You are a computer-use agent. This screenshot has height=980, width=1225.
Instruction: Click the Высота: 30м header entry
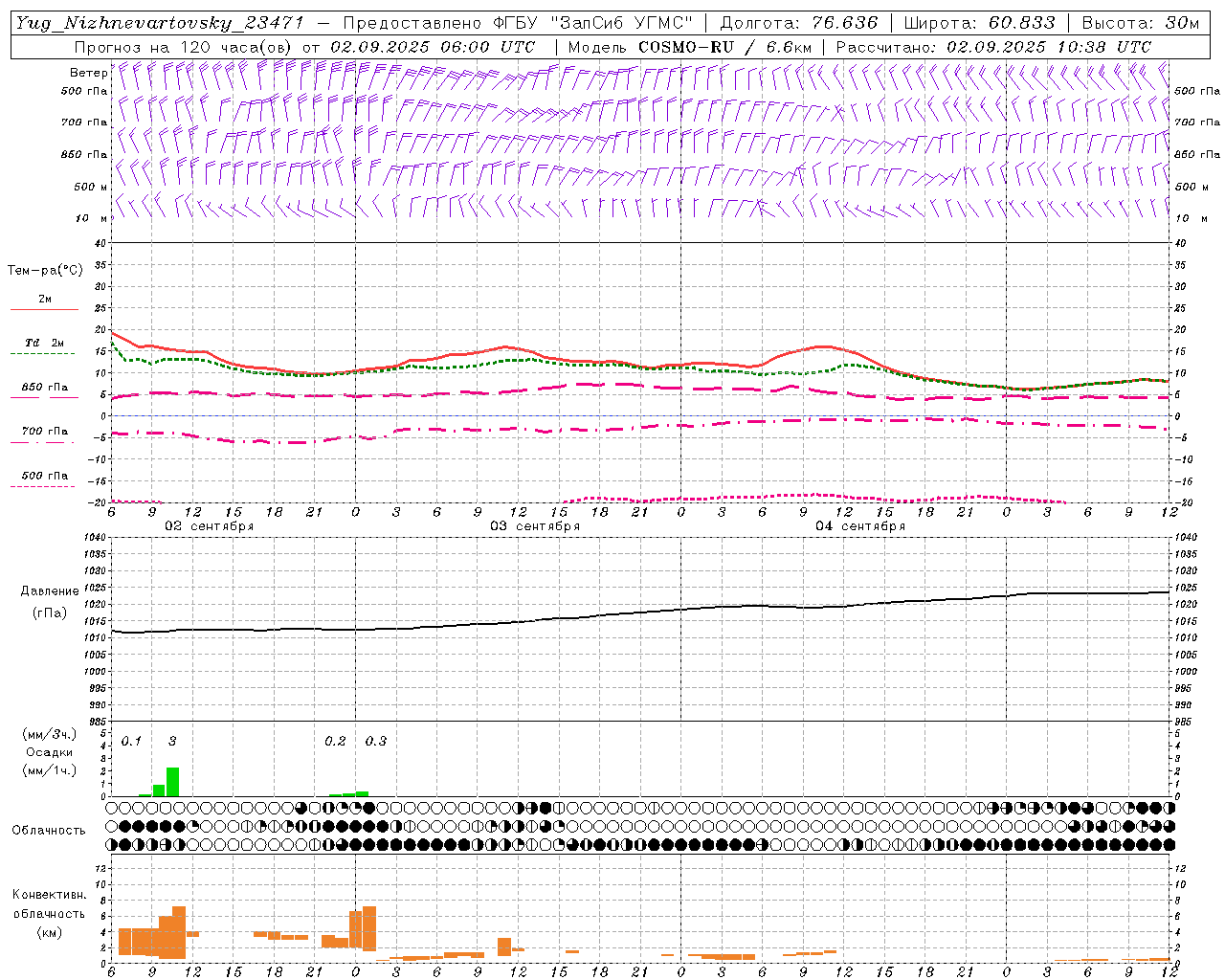[x=1139, y=23]
